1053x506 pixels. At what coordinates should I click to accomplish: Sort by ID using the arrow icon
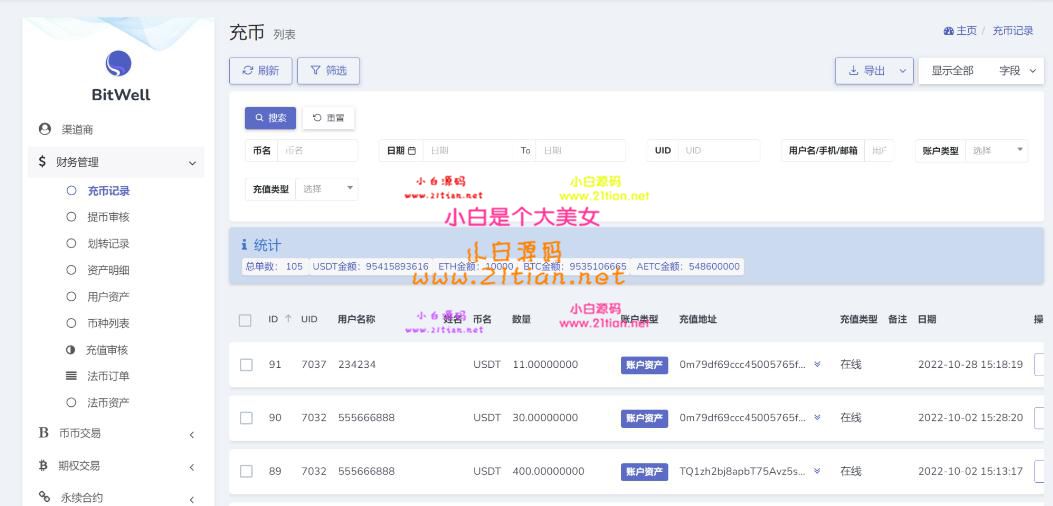[x=288, y=319]
